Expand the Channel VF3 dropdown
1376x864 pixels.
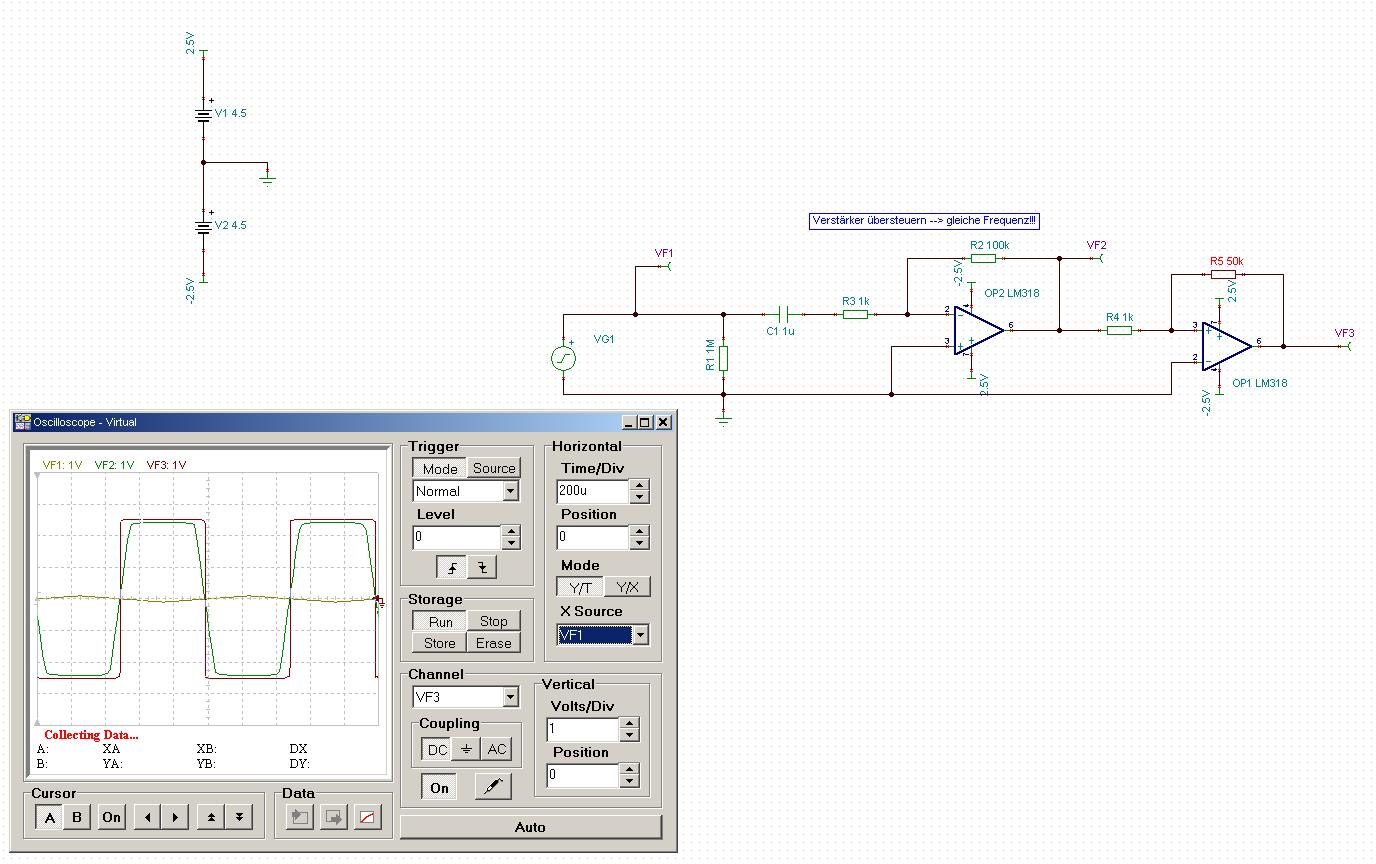pos(511,697)
